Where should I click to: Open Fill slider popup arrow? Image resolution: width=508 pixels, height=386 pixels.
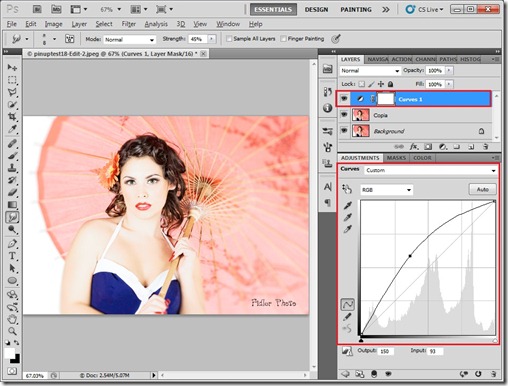pos(449,84)
